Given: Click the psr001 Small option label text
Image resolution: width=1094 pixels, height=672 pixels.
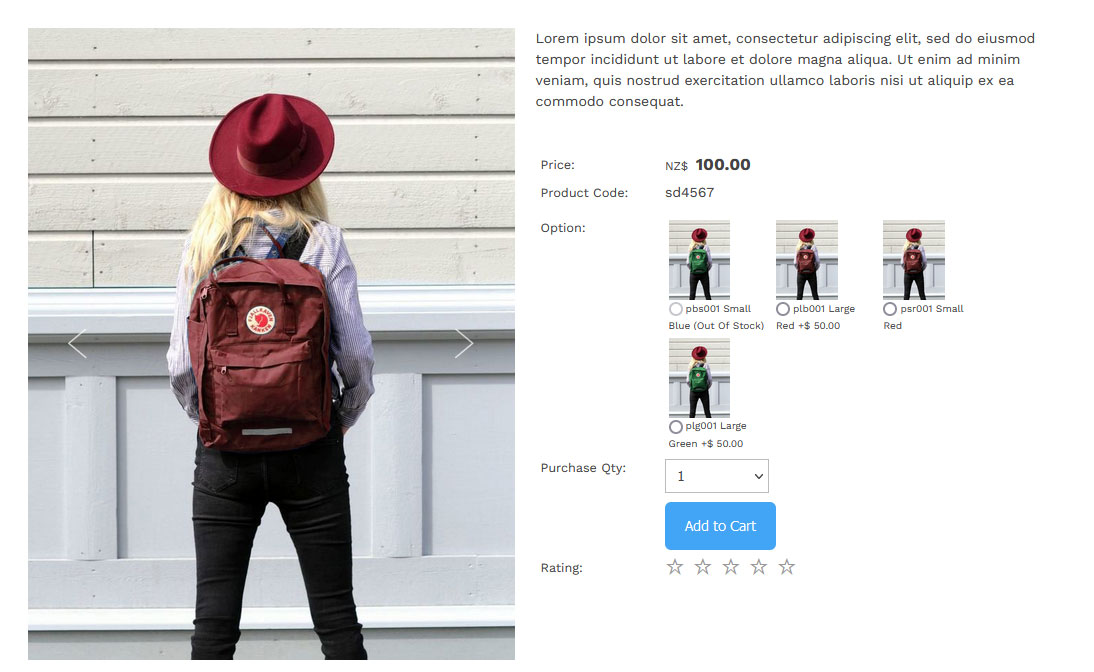Looking at the screenshot, I should (931, 309).
